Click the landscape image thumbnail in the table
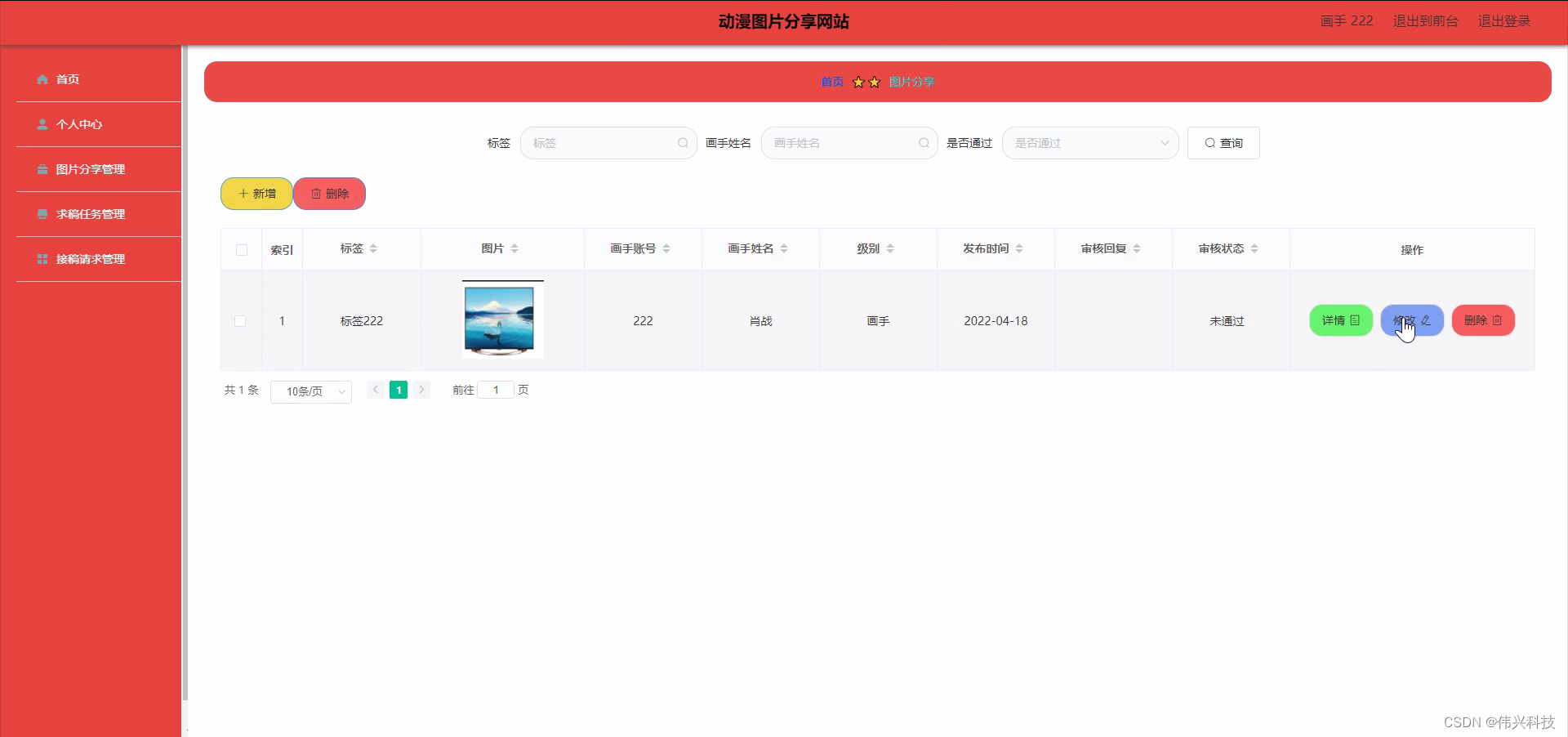This screenshot has width=1568, height=737. (x=501, y=320)
